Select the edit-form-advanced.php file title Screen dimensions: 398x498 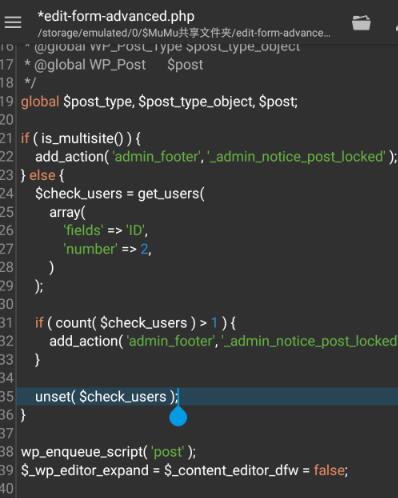pos(116,16)
